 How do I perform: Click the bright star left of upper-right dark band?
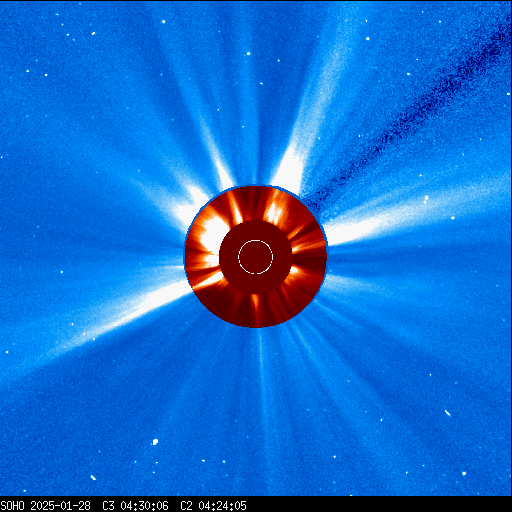368,39
